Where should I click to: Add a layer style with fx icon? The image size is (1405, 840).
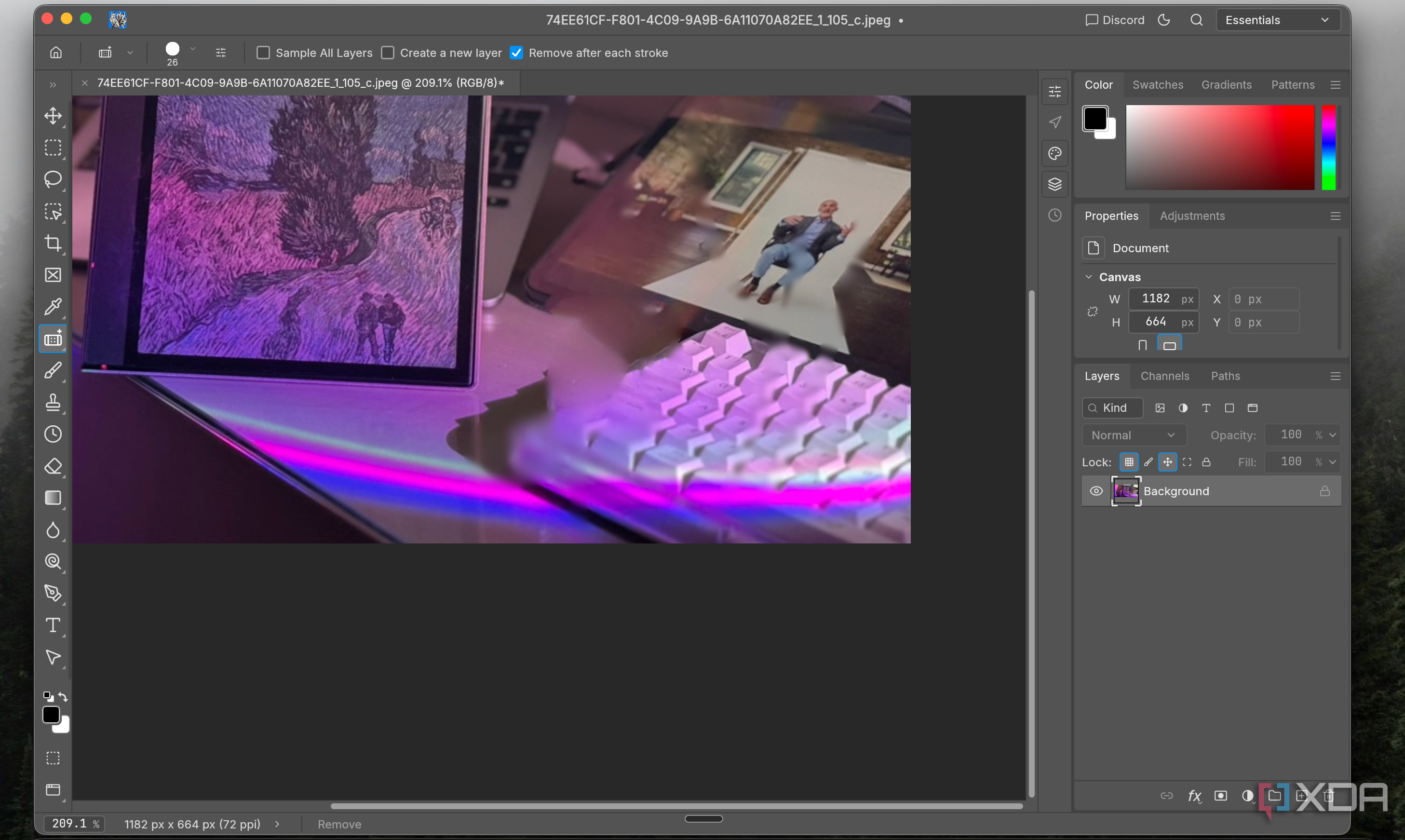[1194, 796]
